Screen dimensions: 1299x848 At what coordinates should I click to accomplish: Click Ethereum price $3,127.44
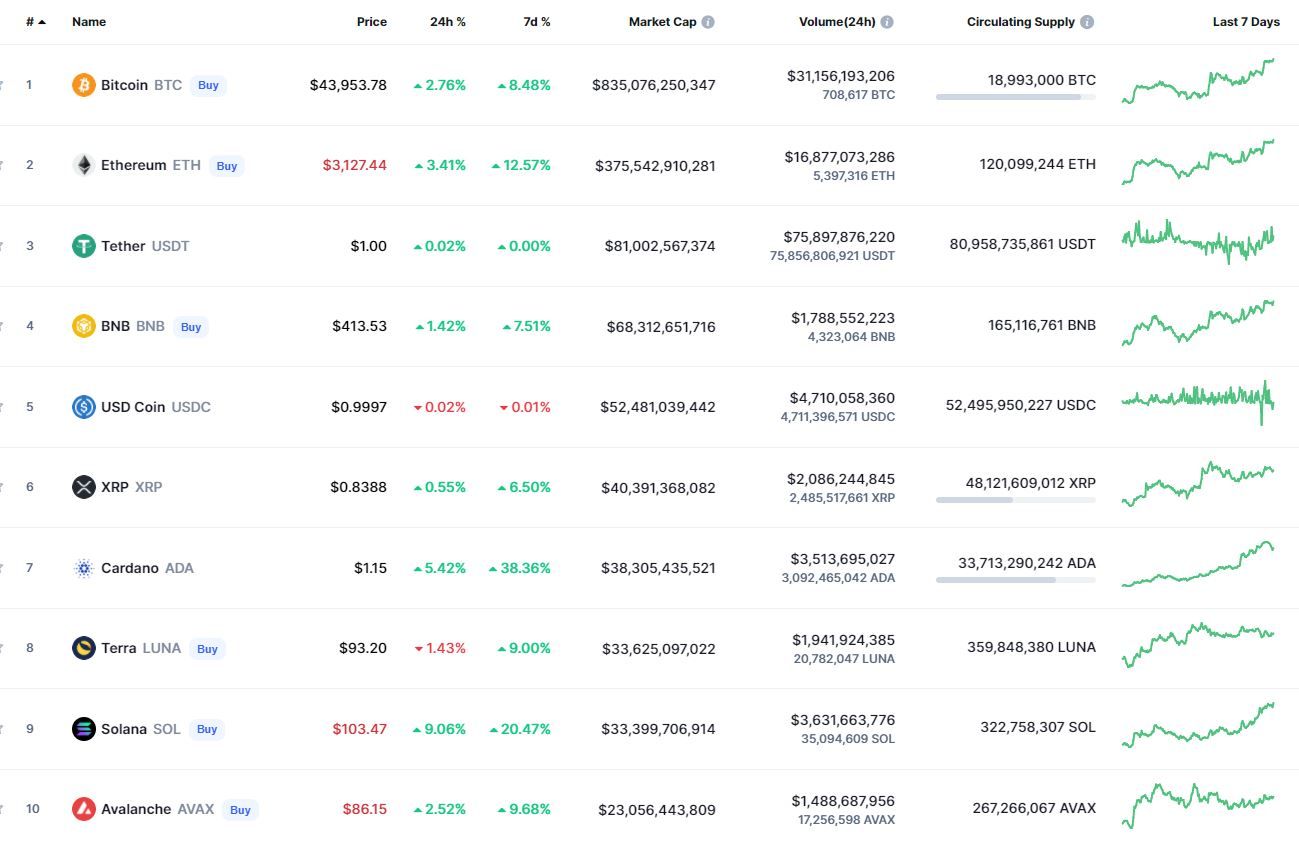click(x=355, y=165)
